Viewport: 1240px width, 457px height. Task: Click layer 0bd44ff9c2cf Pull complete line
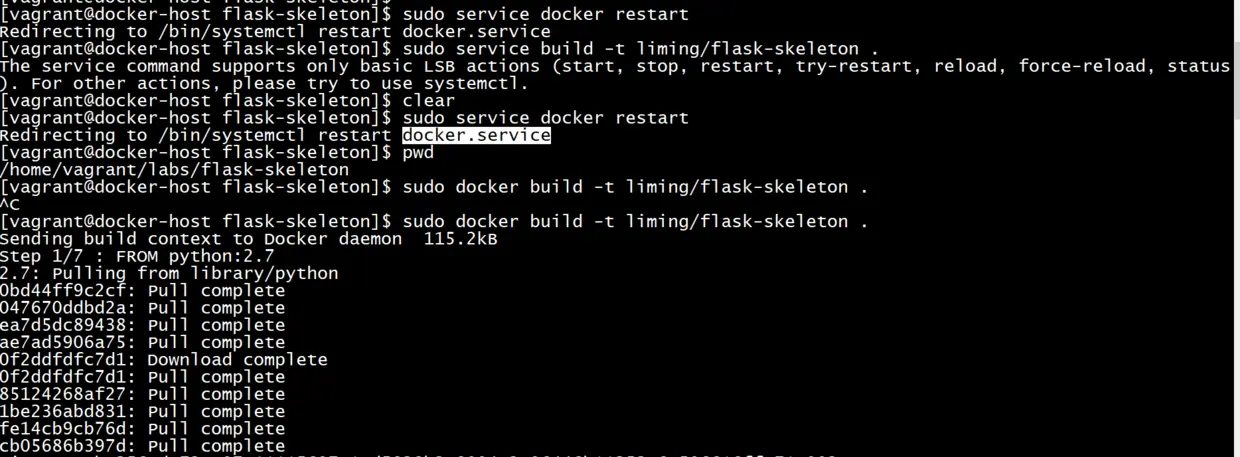pos(142,291)
